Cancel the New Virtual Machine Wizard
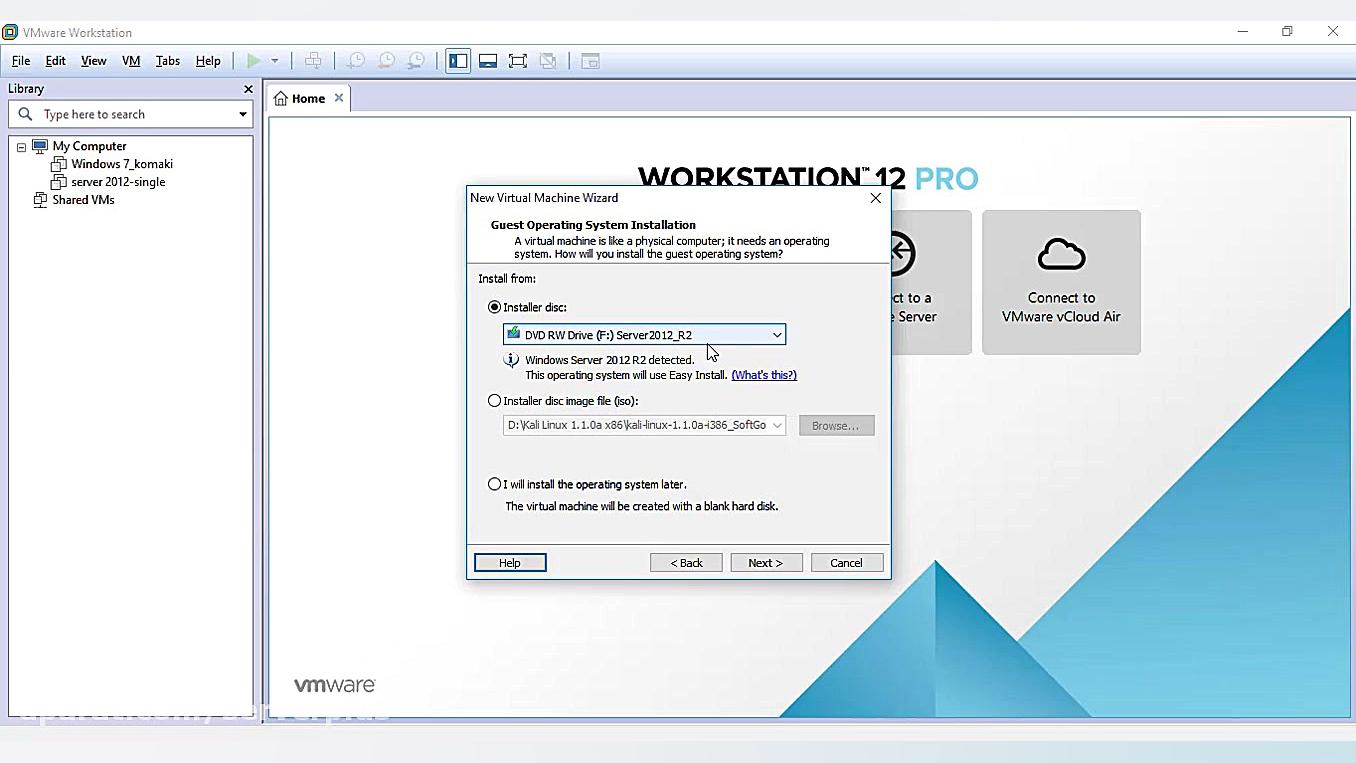 pos(846,563)
